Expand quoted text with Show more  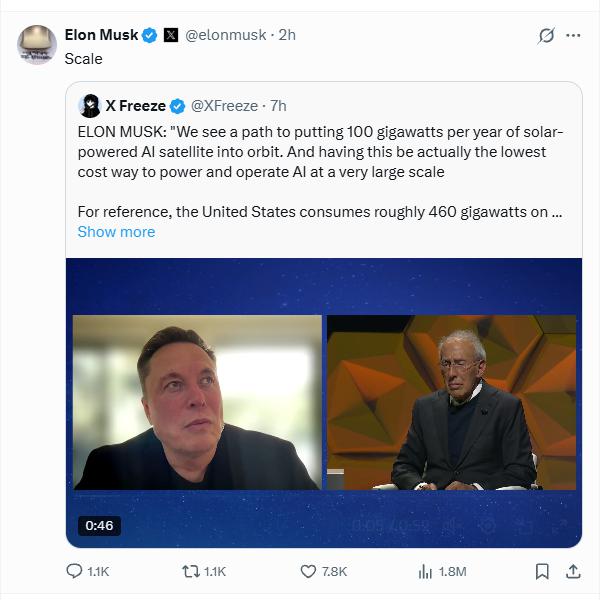(116, 232)
